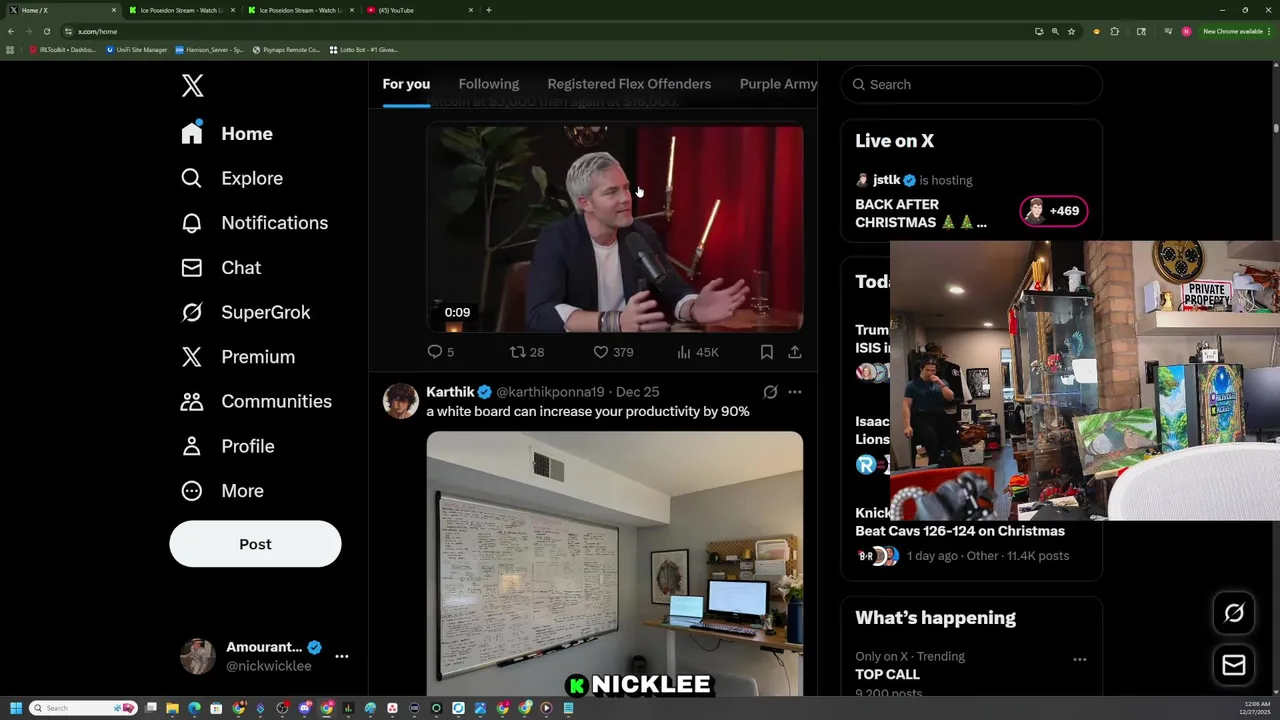Open Chat in the sidebar
This screenshot has width=1280, height=720.
click(x=221, y=268)
